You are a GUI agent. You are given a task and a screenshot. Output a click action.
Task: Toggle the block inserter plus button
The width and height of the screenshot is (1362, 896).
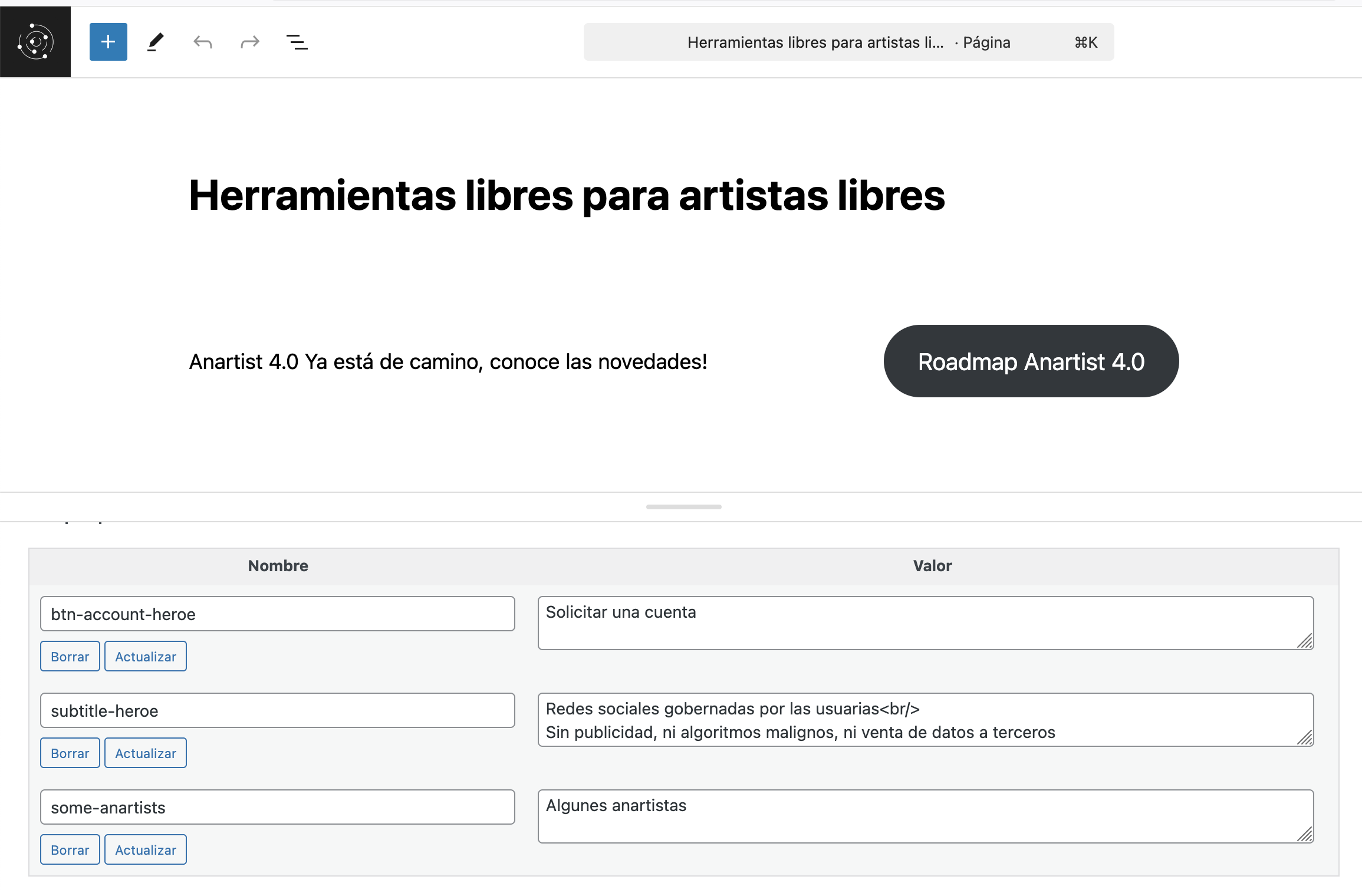[108, 42]
